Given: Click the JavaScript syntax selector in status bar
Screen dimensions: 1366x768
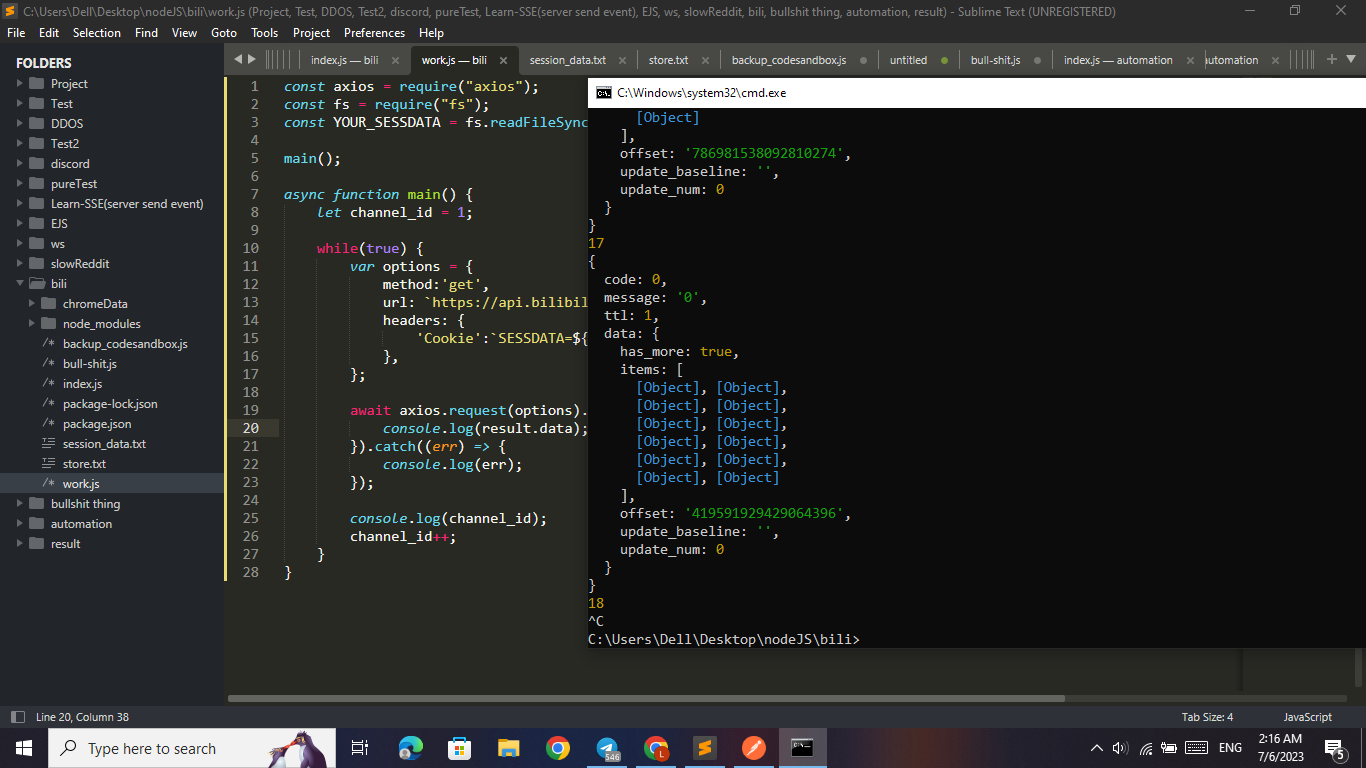Looking at the screenshot, I should click(x=1307, y=716).
